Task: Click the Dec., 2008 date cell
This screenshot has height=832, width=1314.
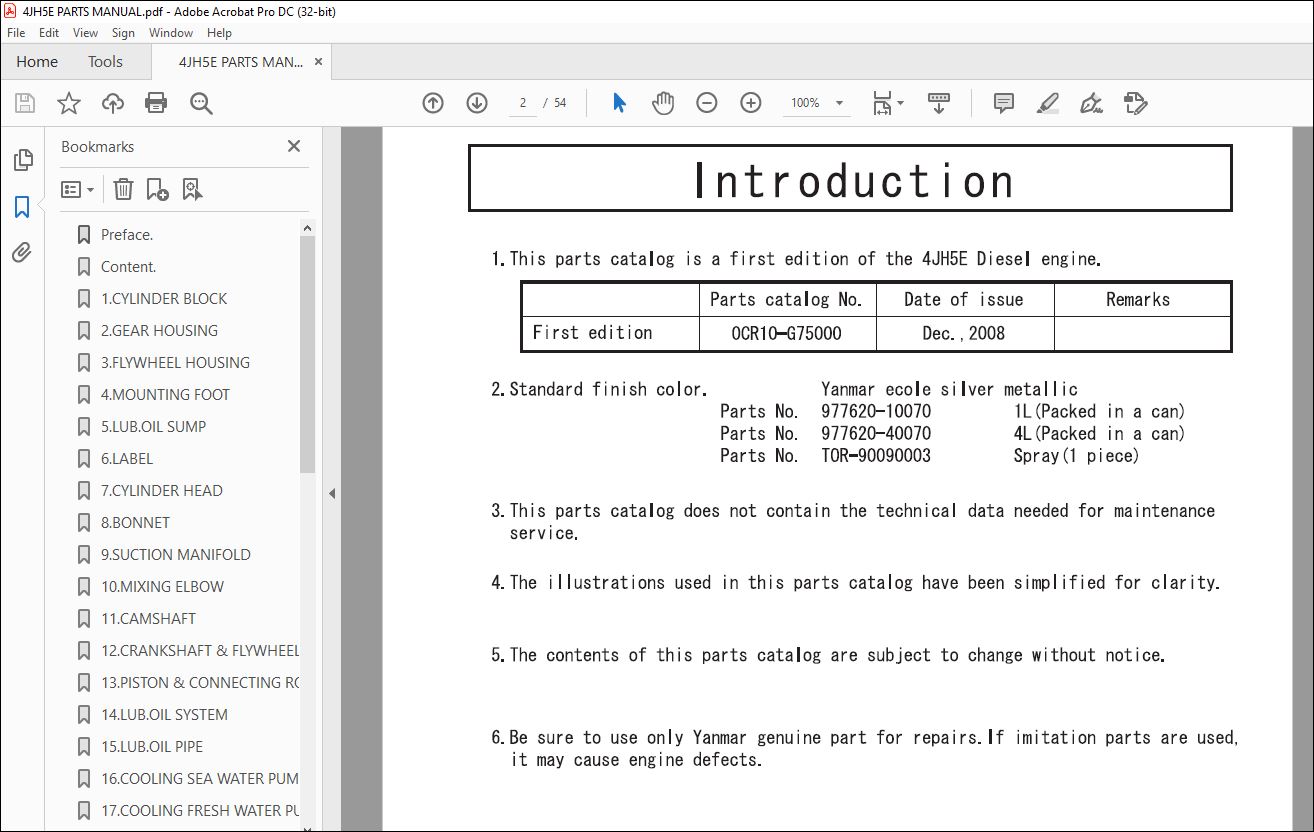Action: click(964, 334)
